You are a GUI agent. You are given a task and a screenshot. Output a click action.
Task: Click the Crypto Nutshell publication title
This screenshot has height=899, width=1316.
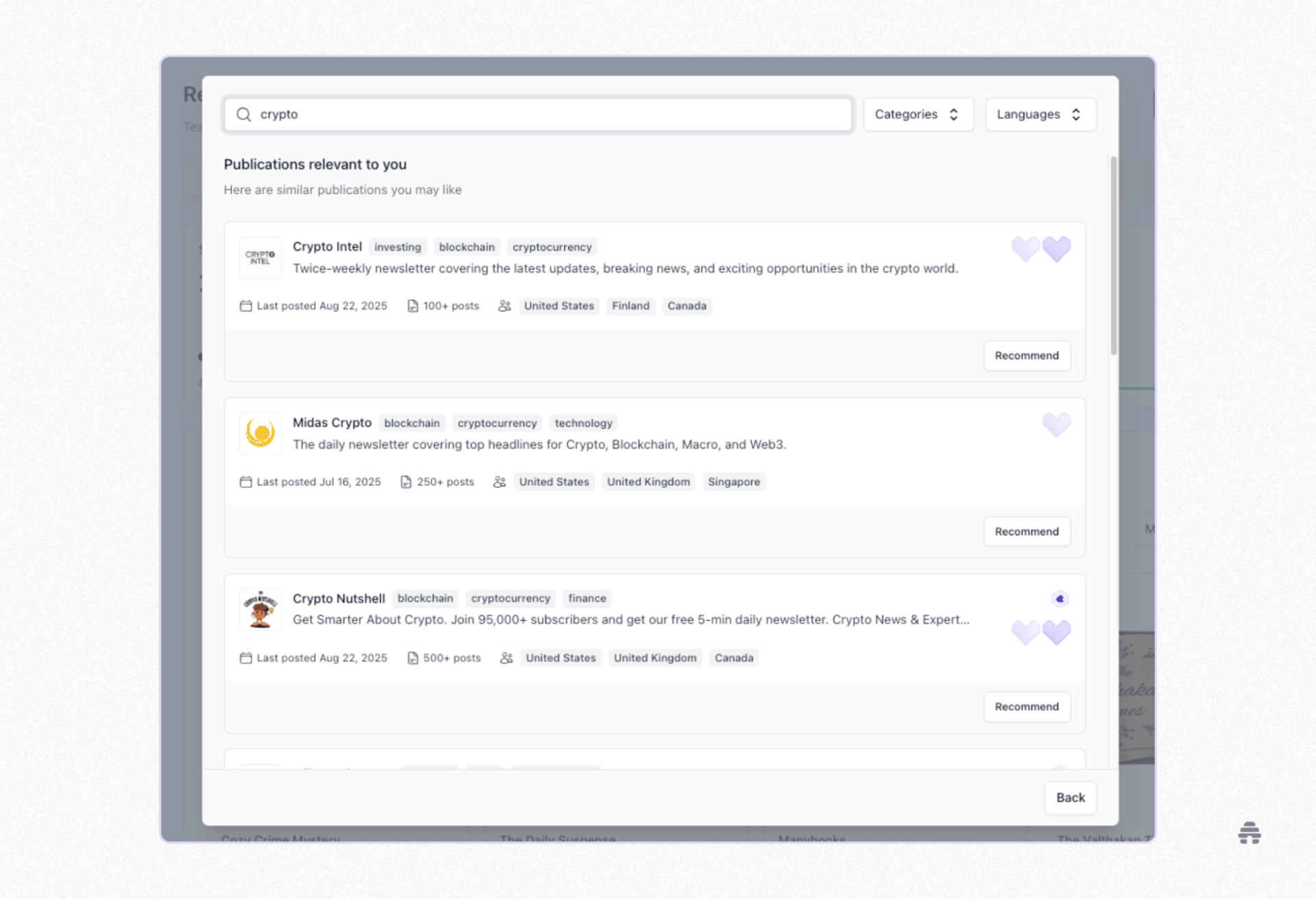coord(339,599)
